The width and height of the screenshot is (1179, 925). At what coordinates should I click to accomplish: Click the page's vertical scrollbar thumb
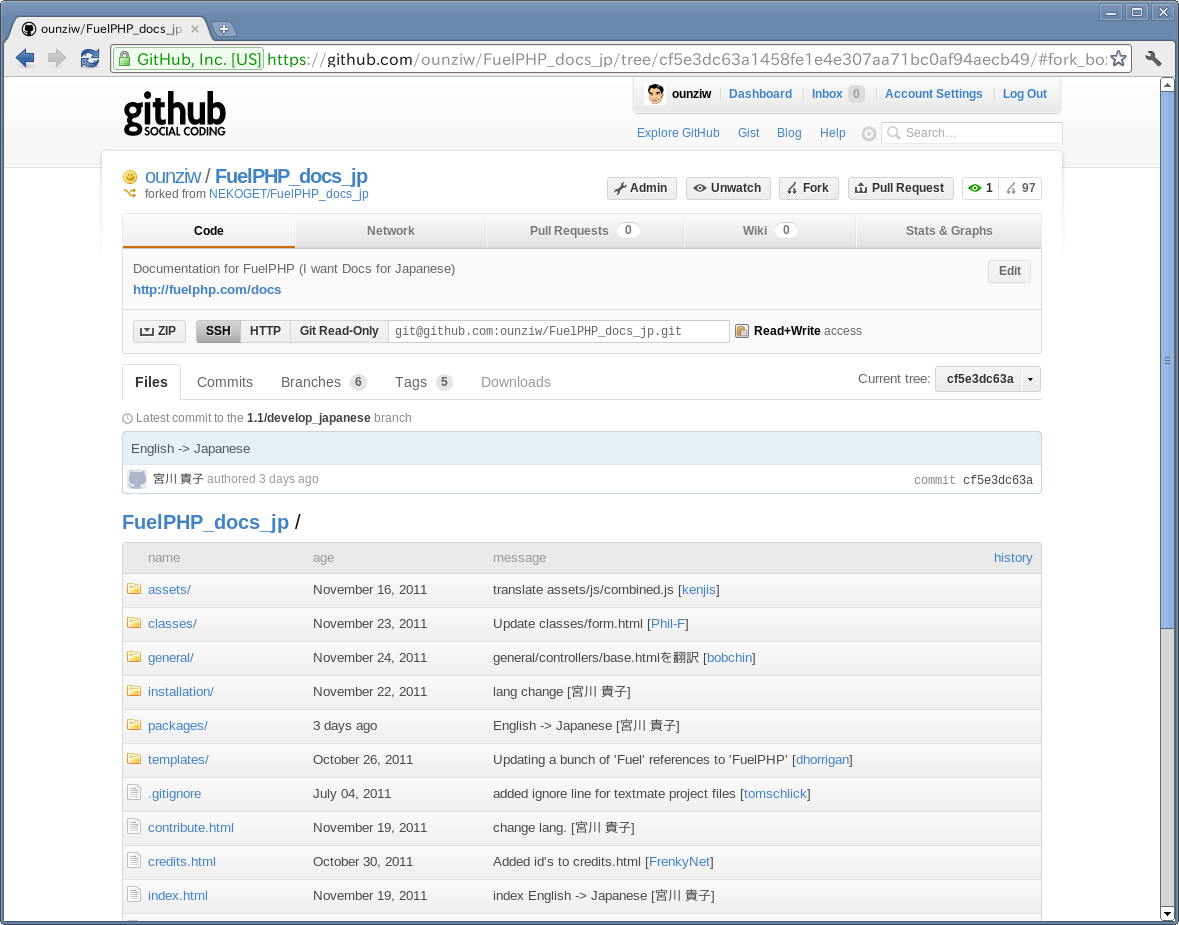(x=1167, y=361)
